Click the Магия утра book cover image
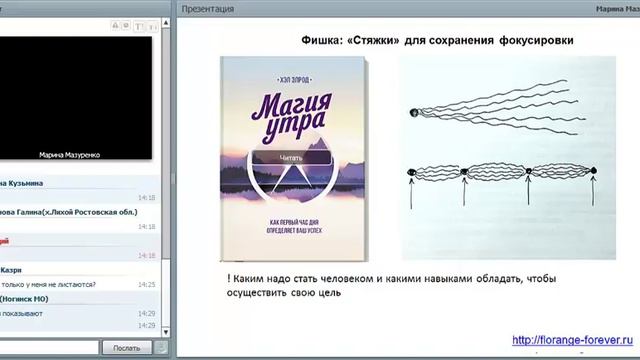This screenshot has width=640, height=360. (x=294, y=159)
